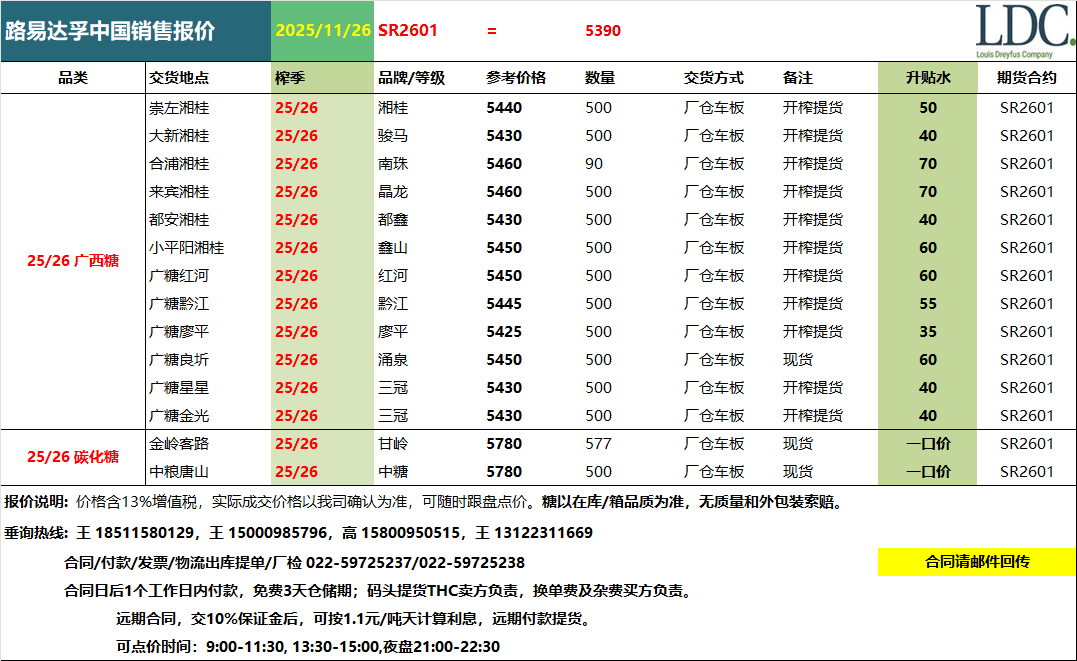1077x661 pixels.
Task: Select the 崇左湘桂 delivery location cell
Action: point(179,108)
